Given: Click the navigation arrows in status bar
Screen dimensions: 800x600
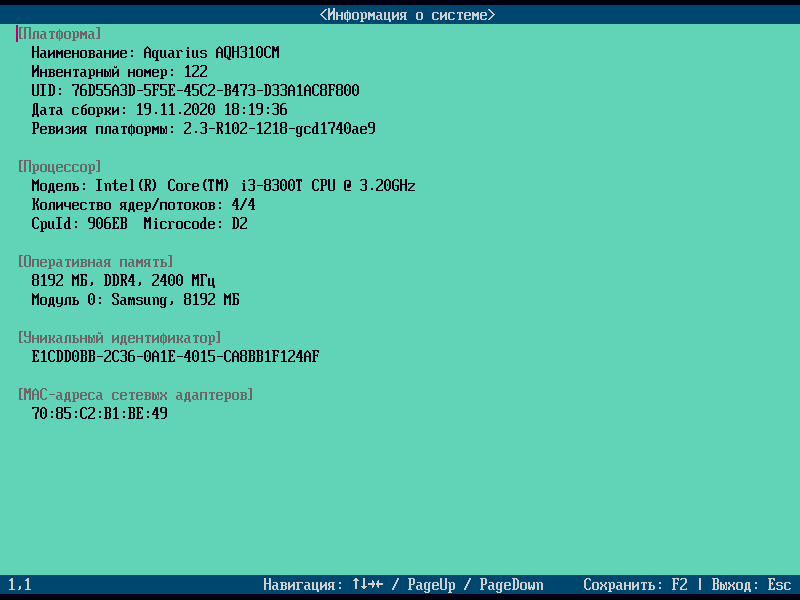Looking at the screenshot, I should 366,585.
